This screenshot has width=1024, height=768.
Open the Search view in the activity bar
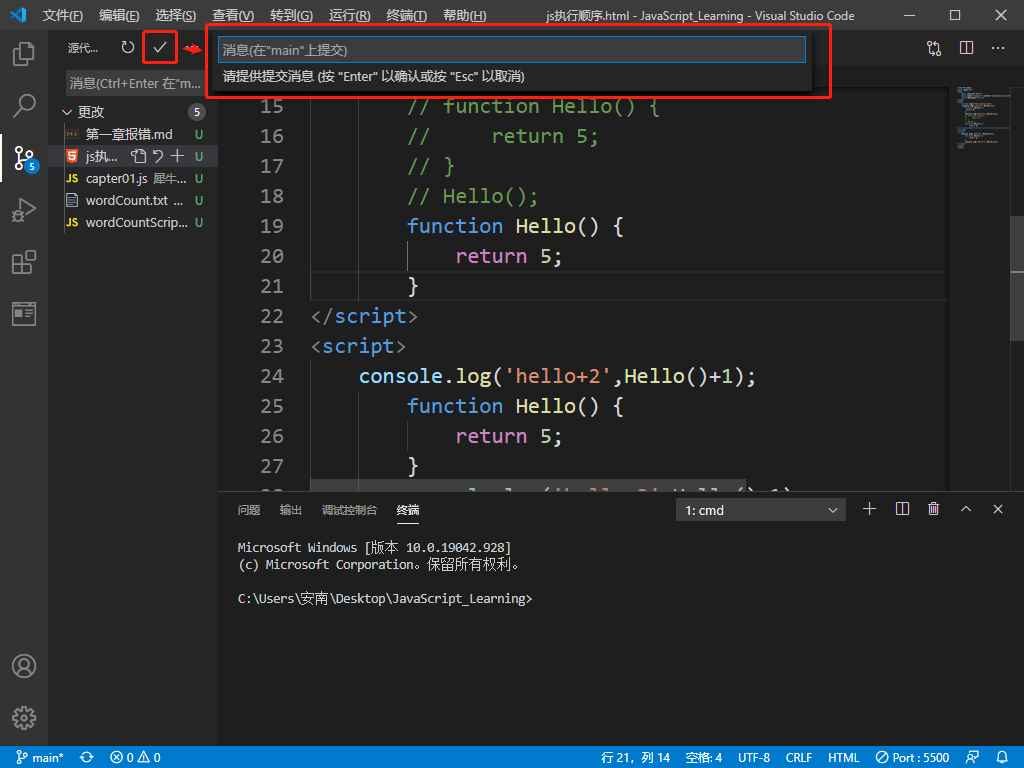coord(24,105)
